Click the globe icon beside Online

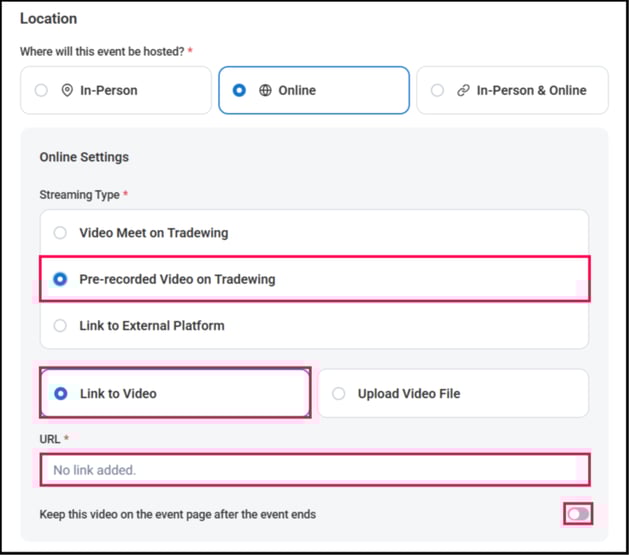pos(265,90)
